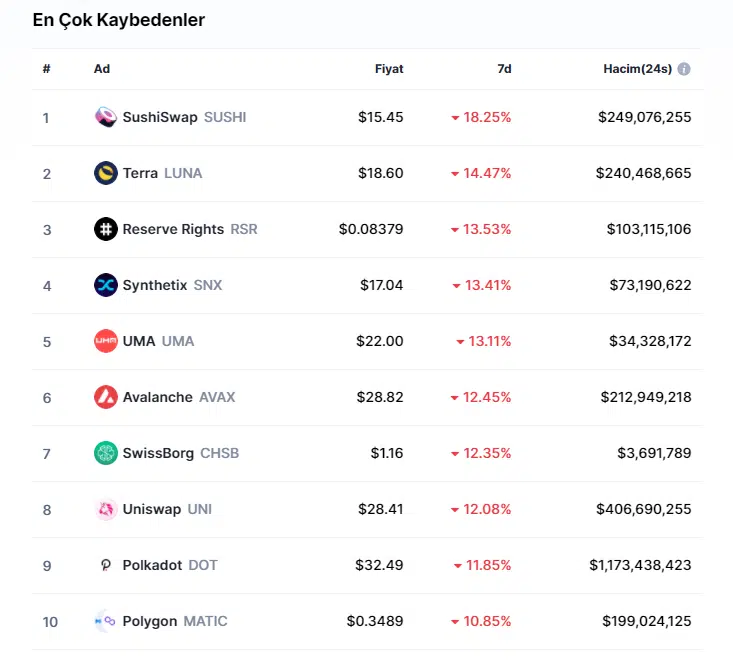
Task: Click the Uniswap unicorn logo icon
Action: pyautogui.click(x=105, y=509)
